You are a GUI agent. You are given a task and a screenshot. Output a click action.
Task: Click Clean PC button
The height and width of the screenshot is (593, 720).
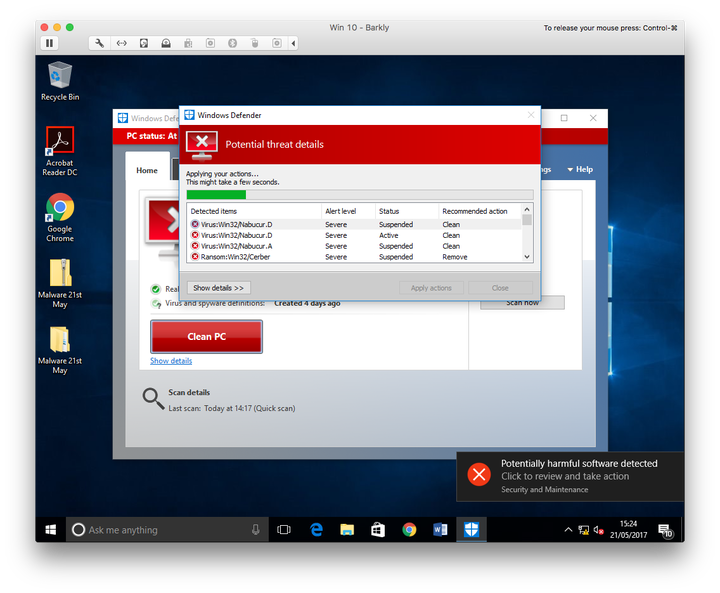[x=207, y=337]
